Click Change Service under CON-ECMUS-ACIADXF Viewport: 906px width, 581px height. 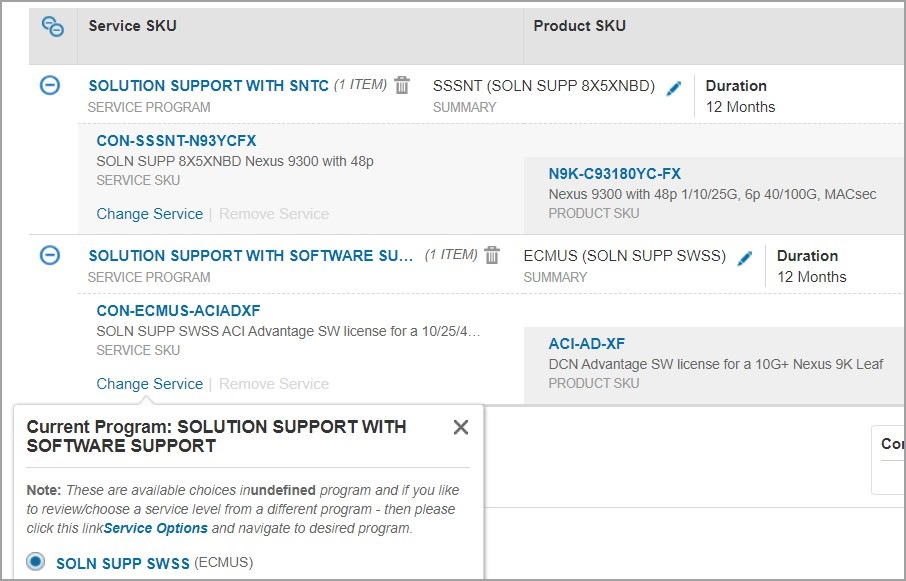(150, 384)
